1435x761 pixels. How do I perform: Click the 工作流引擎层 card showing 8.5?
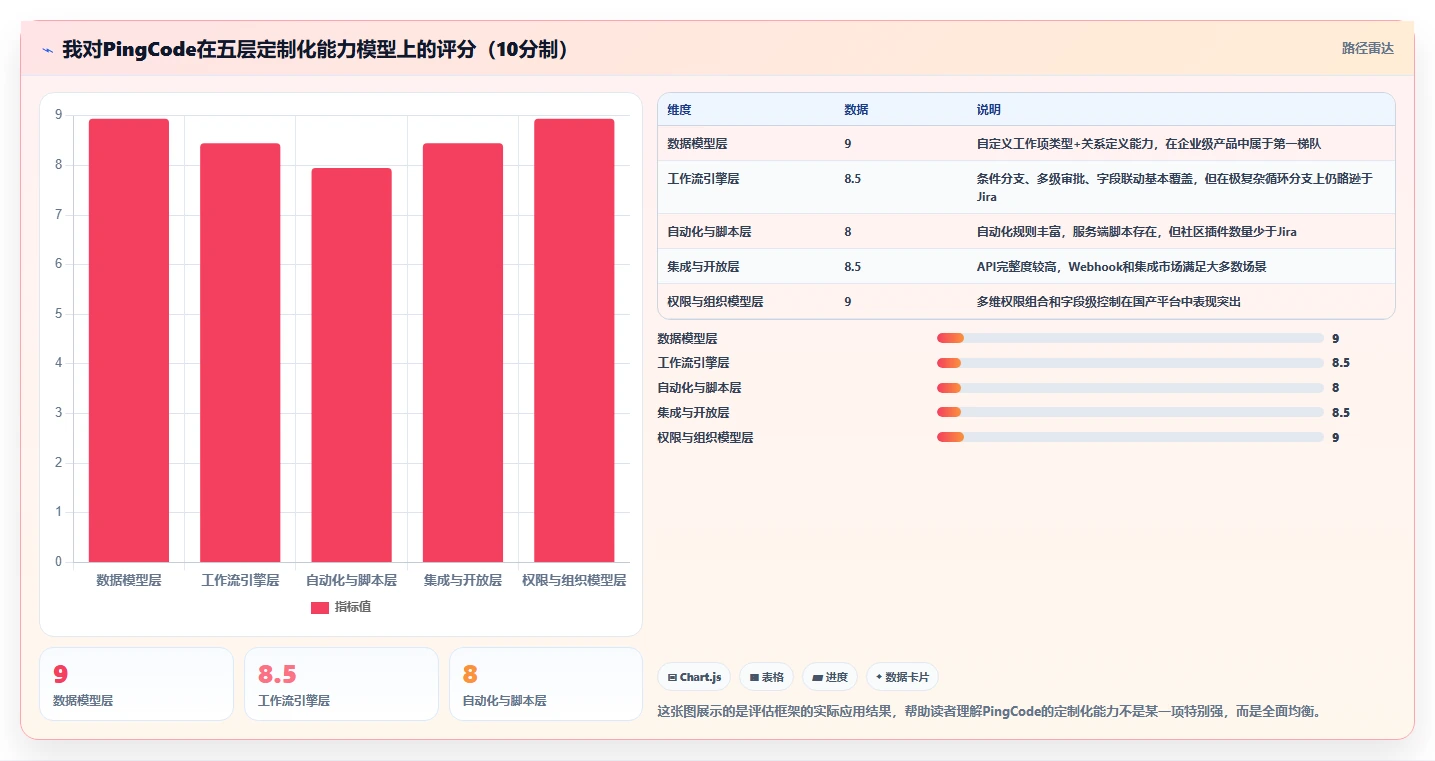click(341, 684)
